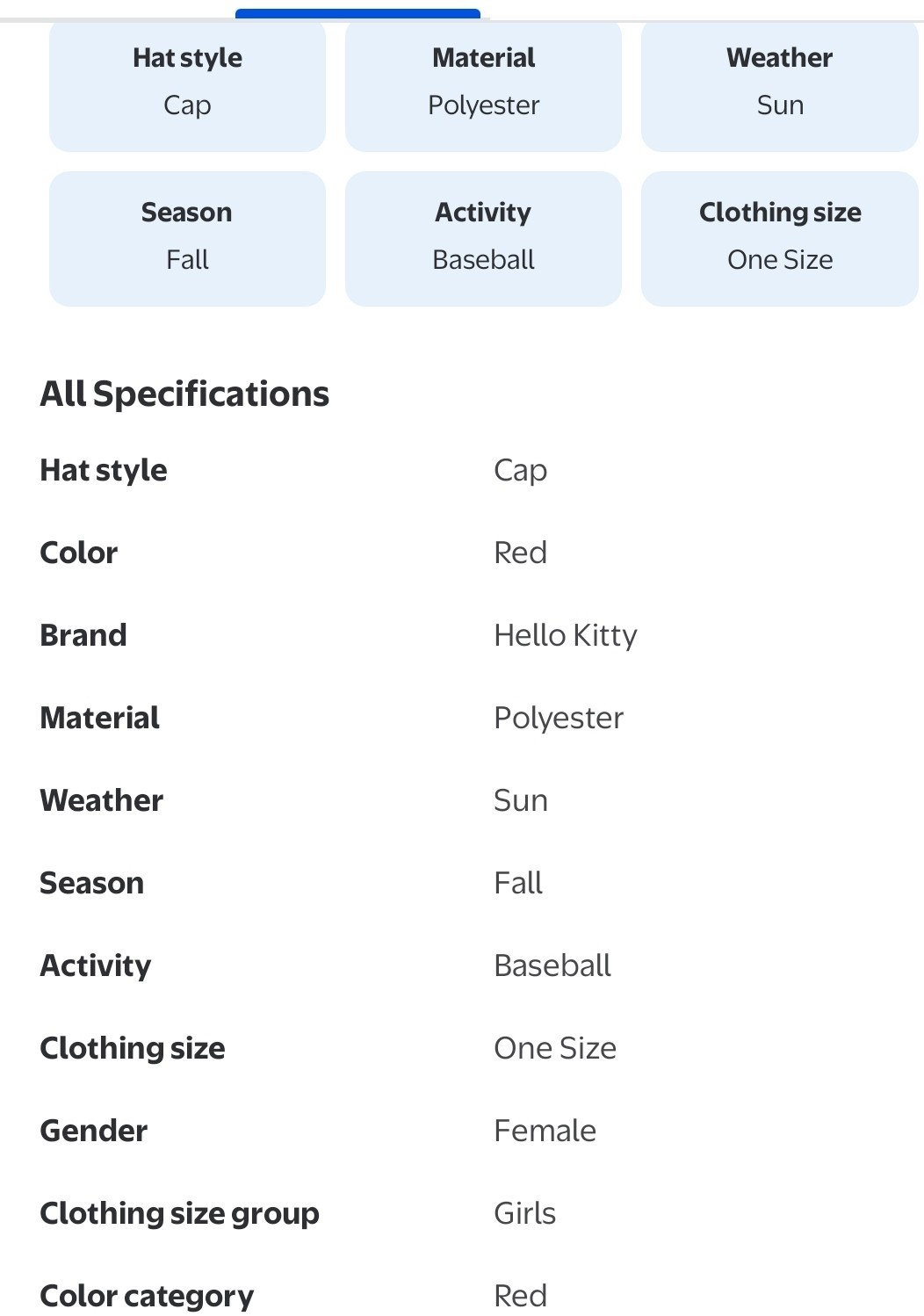Click the Color category label

tap(147, 1296)
